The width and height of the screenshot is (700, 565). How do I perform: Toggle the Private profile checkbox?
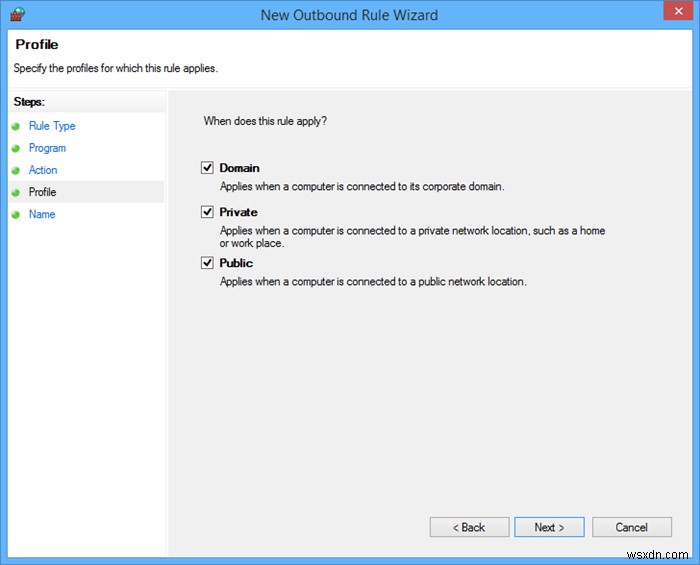click(x=207, y=212)
